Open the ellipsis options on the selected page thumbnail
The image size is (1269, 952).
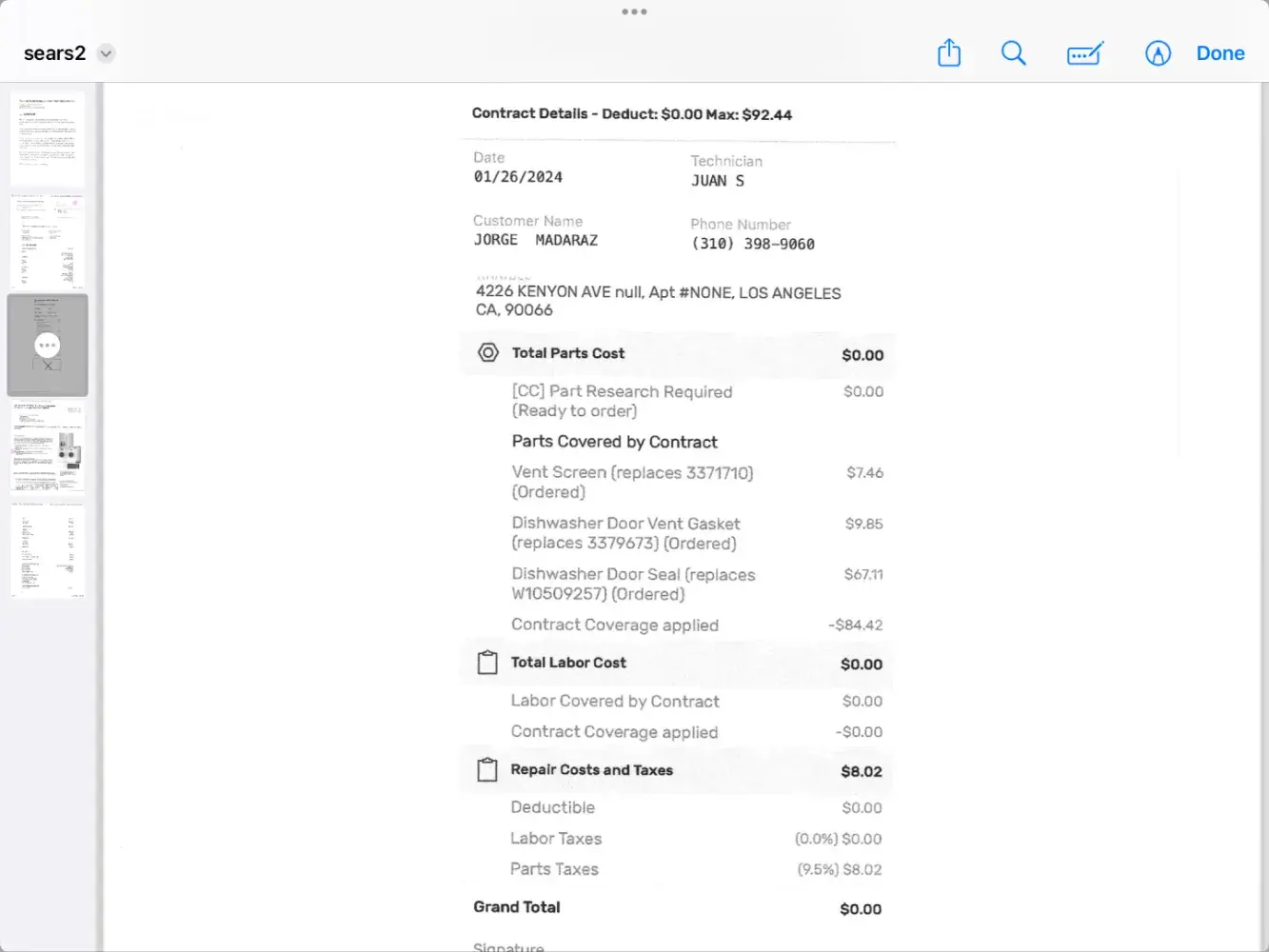click(48, 346)
